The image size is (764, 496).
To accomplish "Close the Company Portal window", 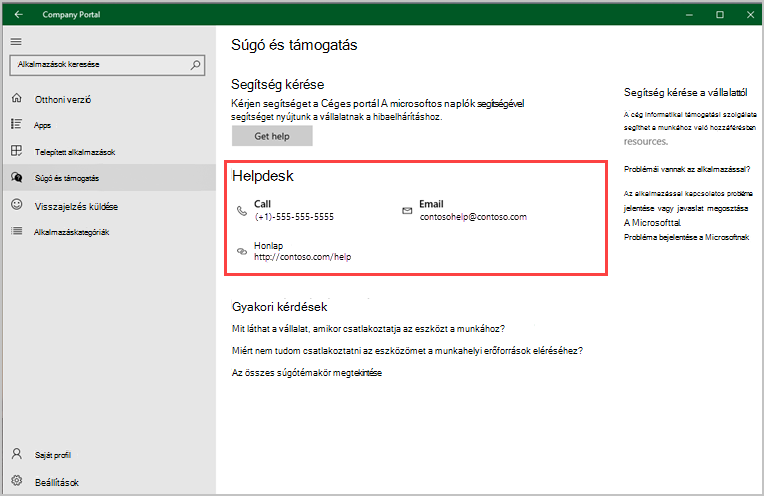I will [x=750, y=15].
